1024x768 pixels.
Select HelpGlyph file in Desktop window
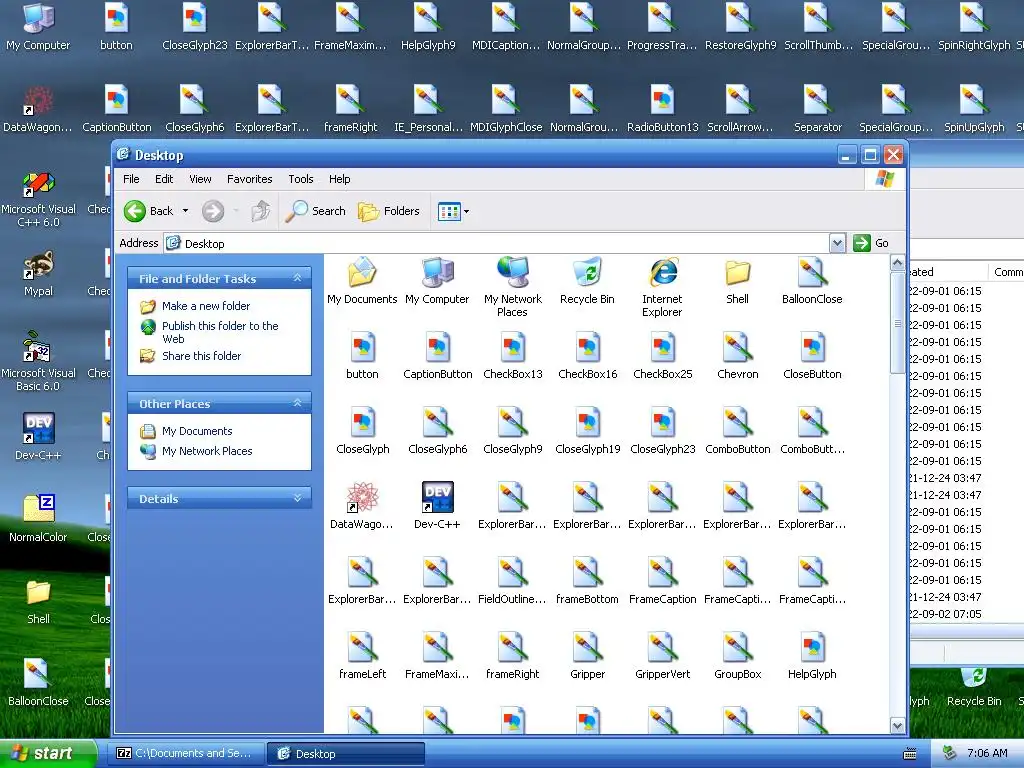click(812, 656)
